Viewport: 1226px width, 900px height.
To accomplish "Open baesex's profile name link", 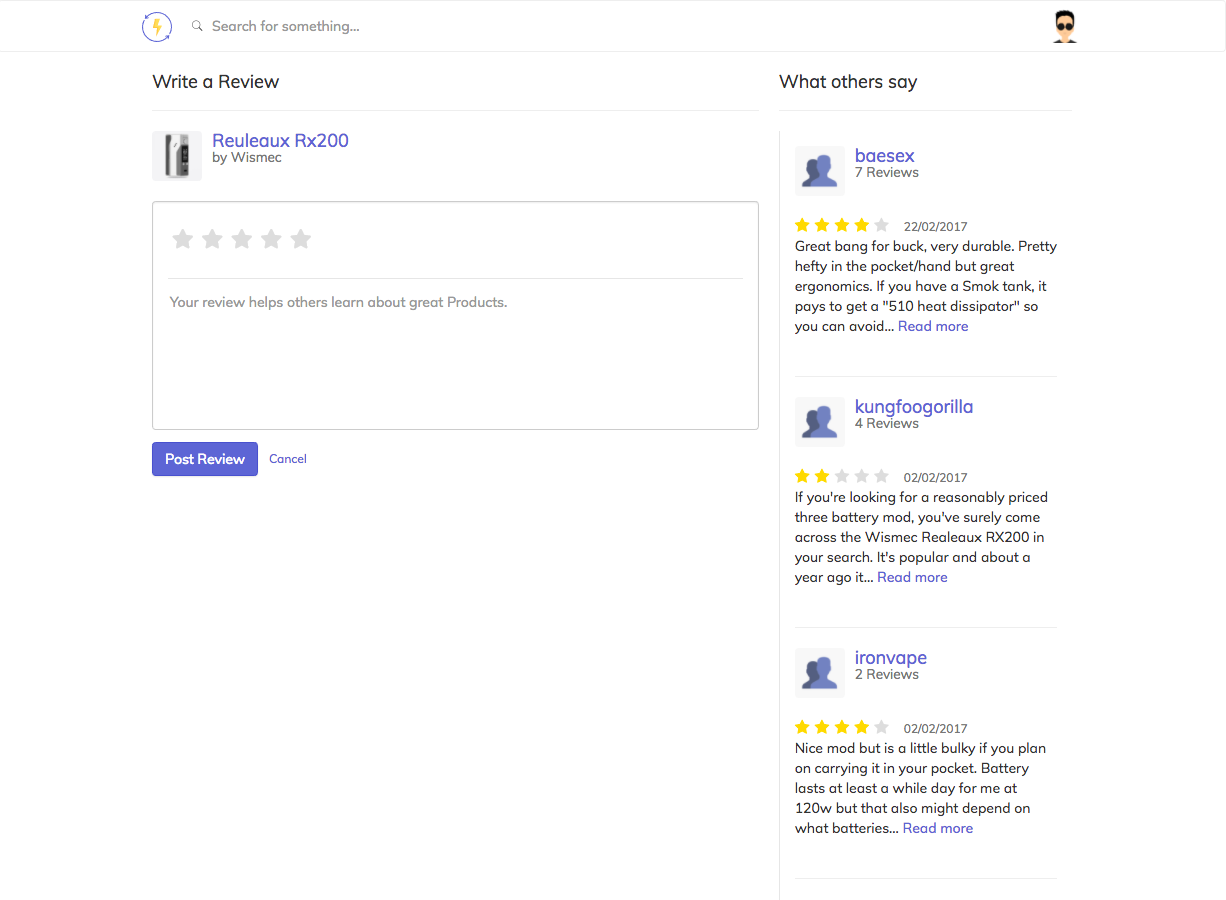I will (x=885, y=156).
